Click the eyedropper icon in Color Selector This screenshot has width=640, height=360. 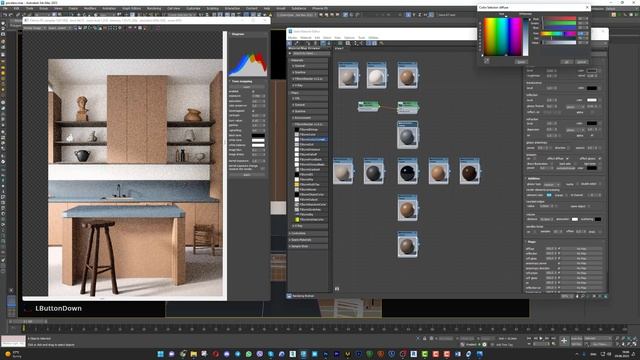coord(487,60)
